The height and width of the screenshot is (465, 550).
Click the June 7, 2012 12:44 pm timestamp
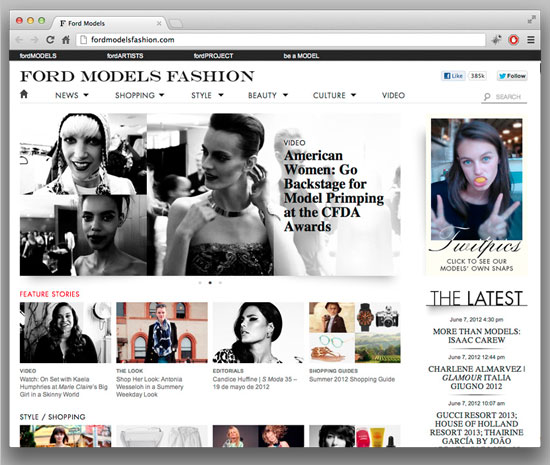click(x=476, y=357)
